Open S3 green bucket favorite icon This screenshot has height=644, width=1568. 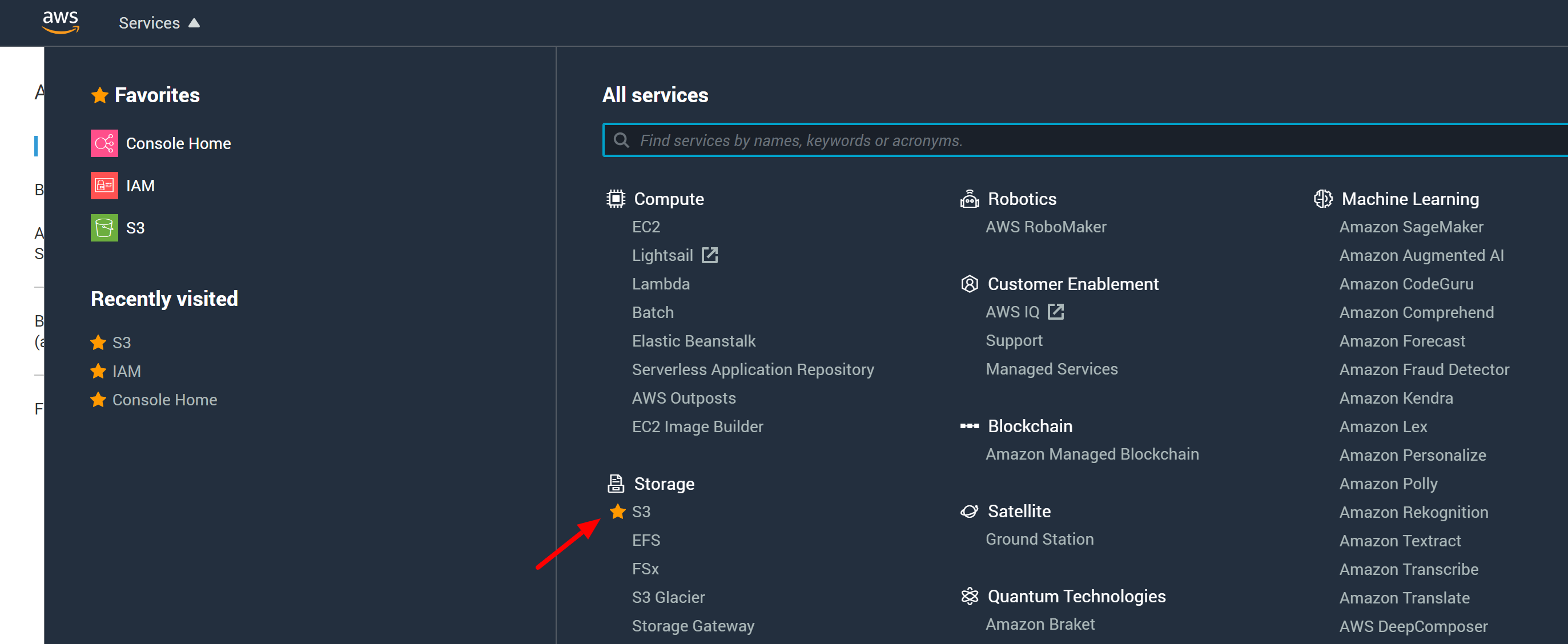104,228
